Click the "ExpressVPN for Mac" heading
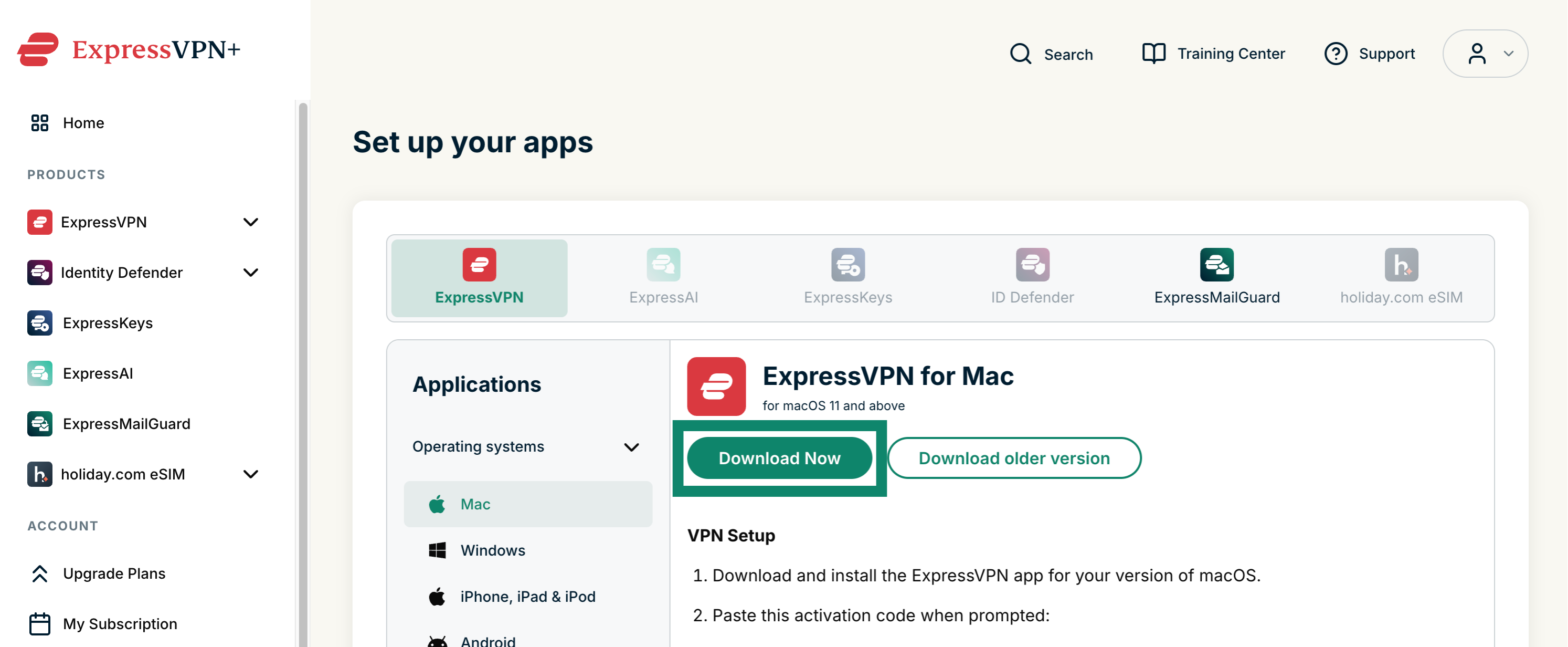The image size is (1568, 647). pos(888,376)
